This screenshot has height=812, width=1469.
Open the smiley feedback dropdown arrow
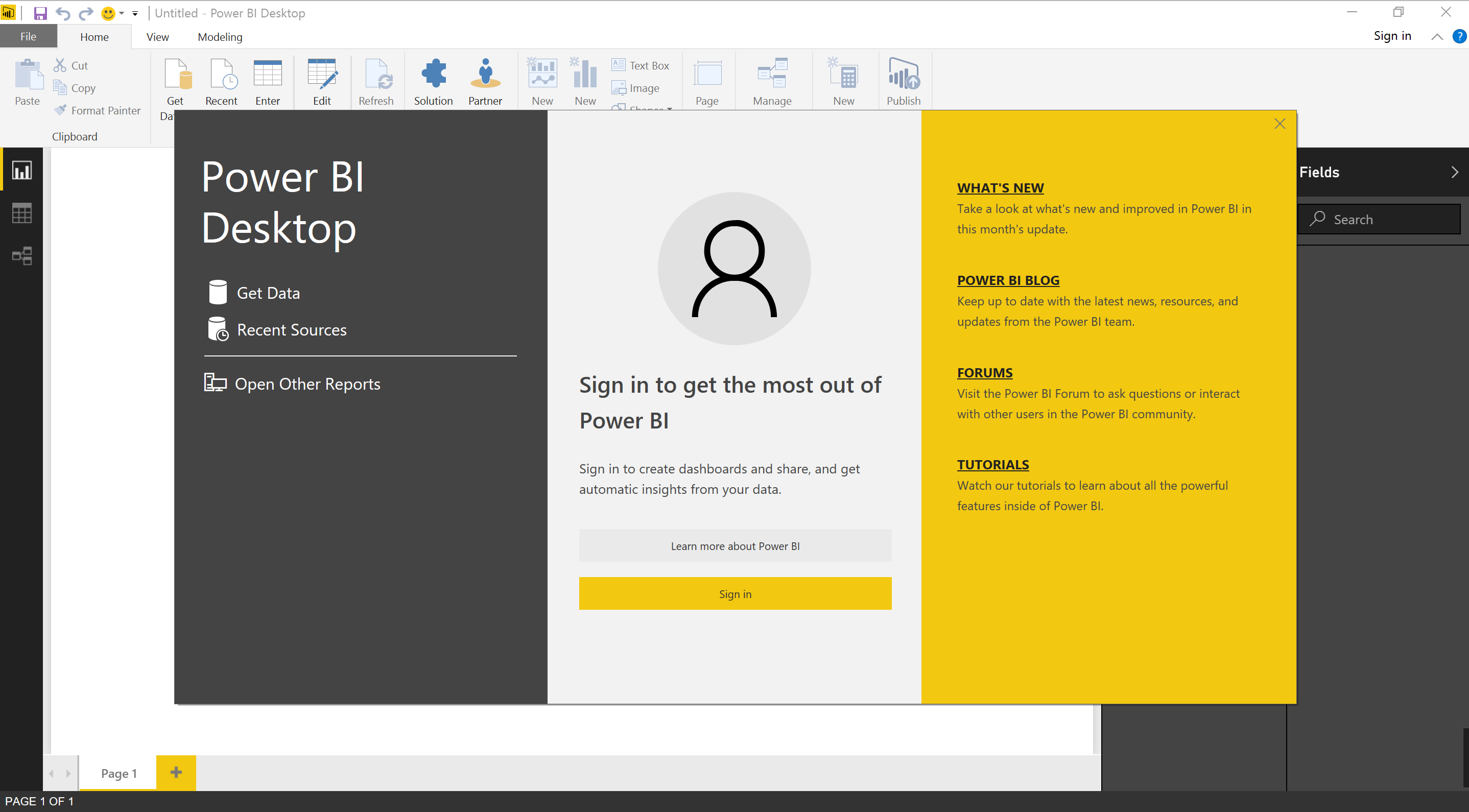coord(122,13)
